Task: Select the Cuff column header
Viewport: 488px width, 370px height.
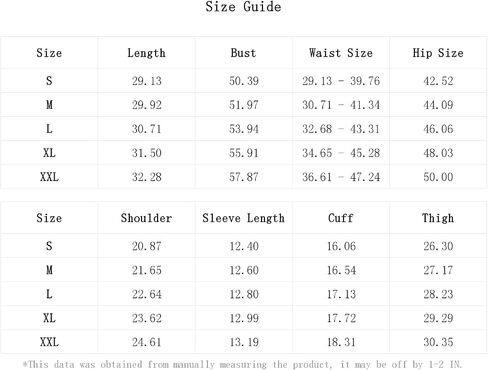Action: pyautogui.click(x=341, y=218)
